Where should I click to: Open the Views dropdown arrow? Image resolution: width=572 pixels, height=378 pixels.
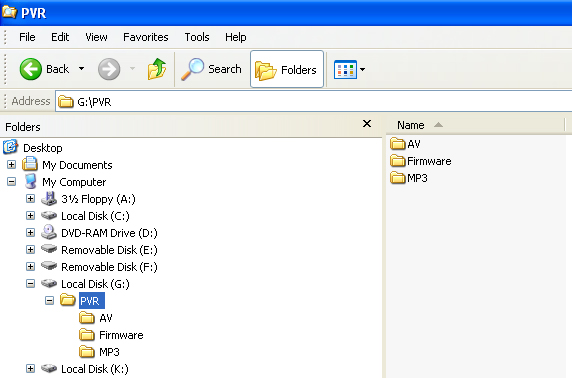[x=362, y=69]
